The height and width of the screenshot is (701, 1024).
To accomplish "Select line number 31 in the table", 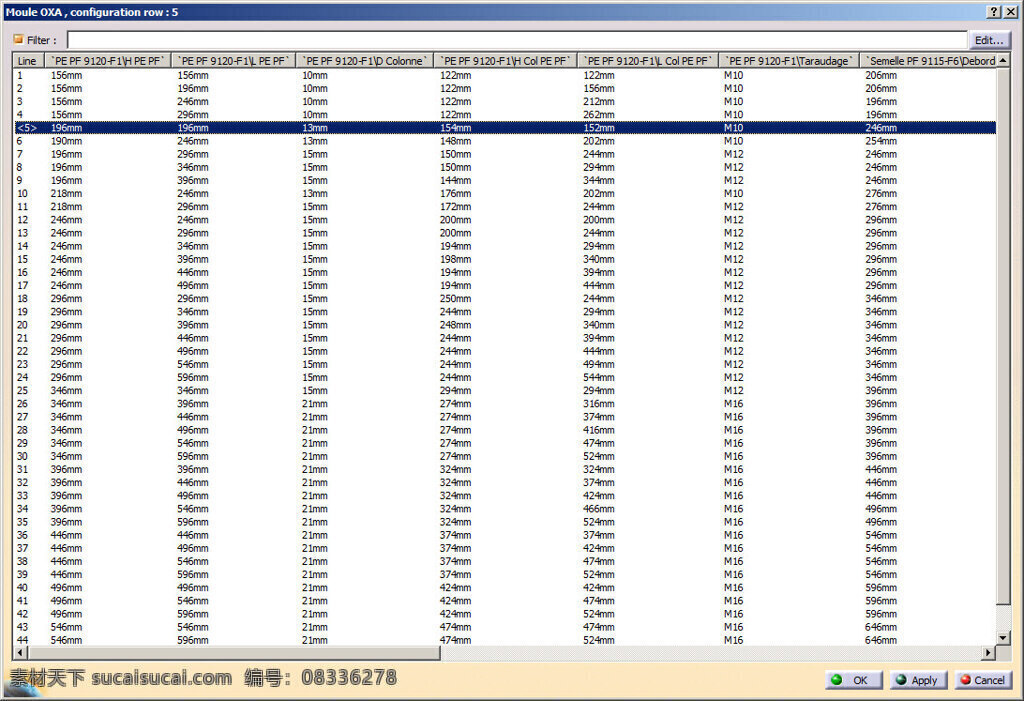I will click(22, 469).
